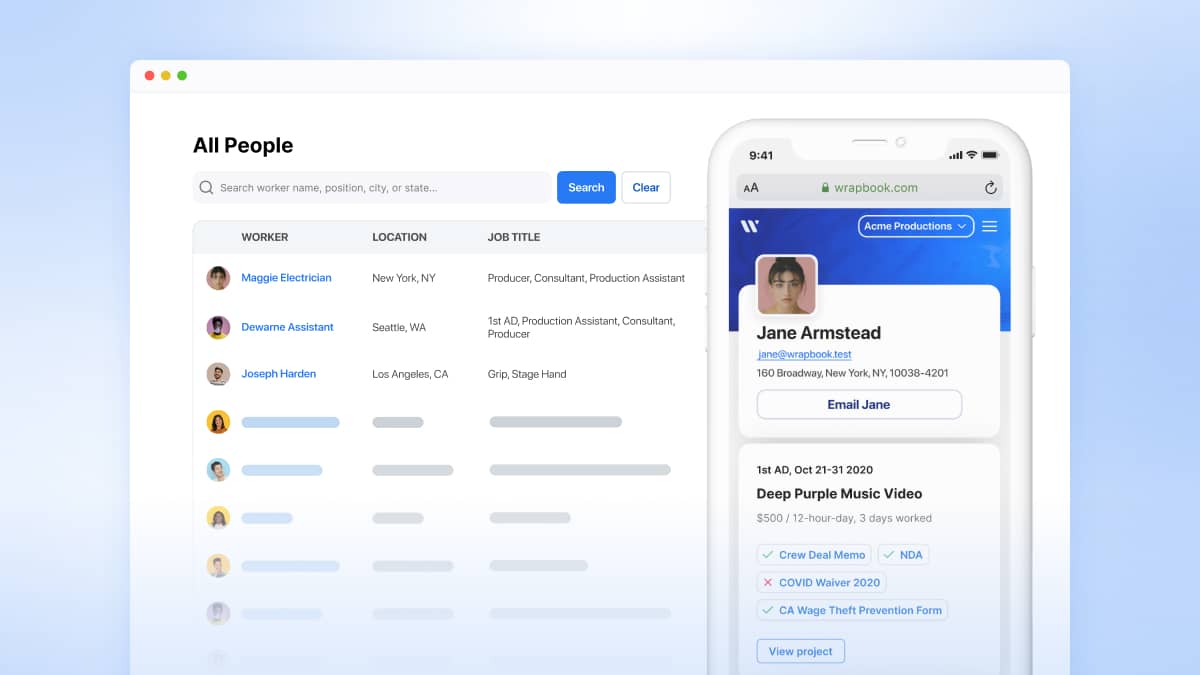Tap the battery icon in phone status bar
This screenshot has width=1200, height=675.
click(990, 155)
